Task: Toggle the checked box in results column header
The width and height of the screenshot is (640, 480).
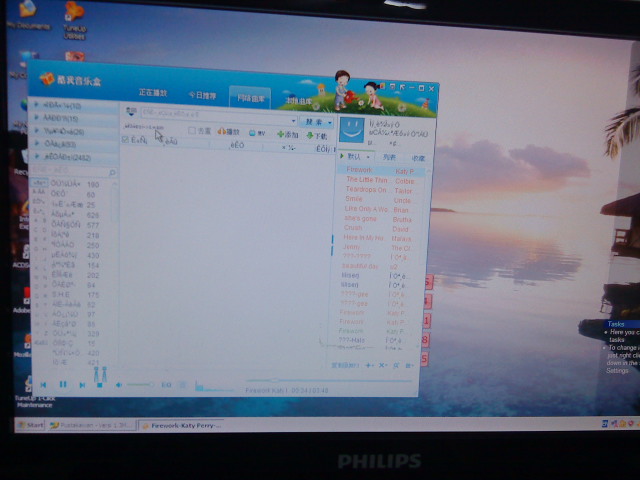Action: [x=125, y=140]
